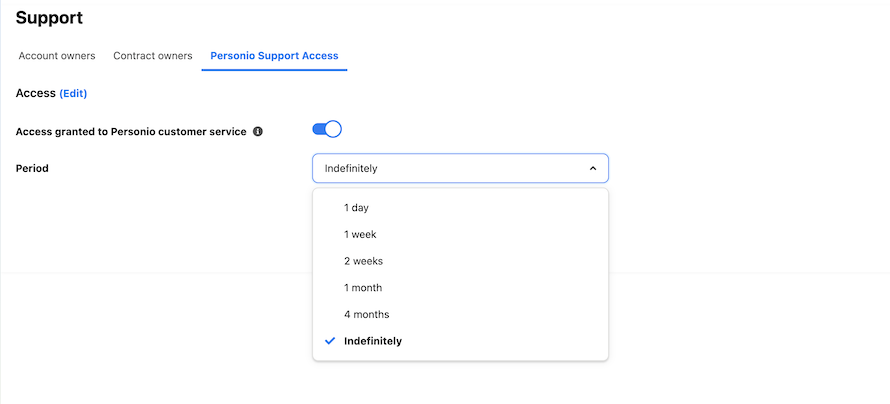This screenshot has width=890, height=404.
Task: Open the Contract owners tab
Action: [153, 56]
